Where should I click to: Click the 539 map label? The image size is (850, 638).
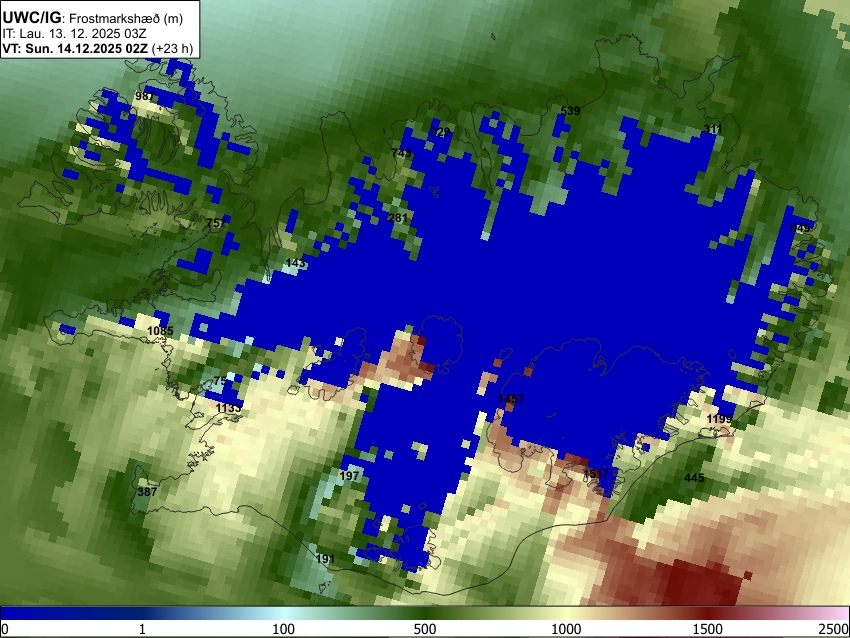click(x=570, y=111)
